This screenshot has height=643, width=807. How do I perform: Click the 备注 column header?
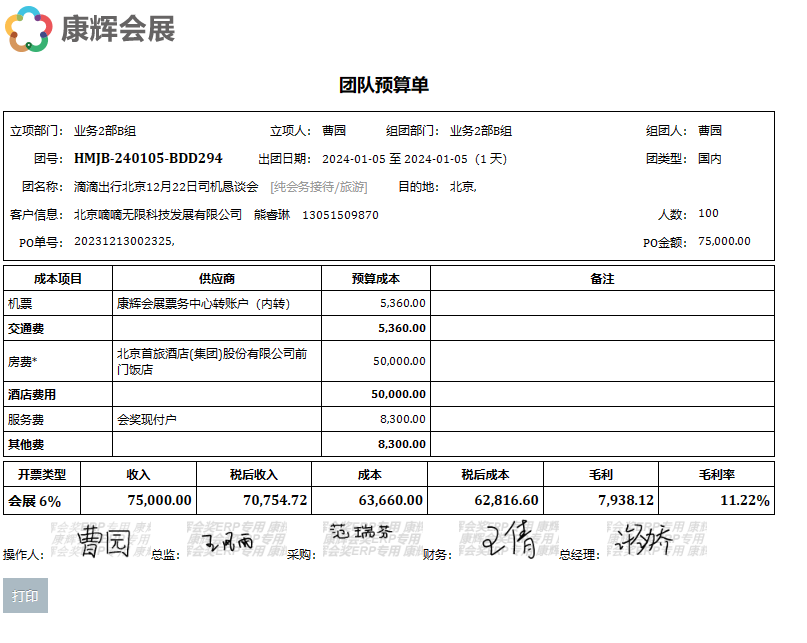(602, 278)
